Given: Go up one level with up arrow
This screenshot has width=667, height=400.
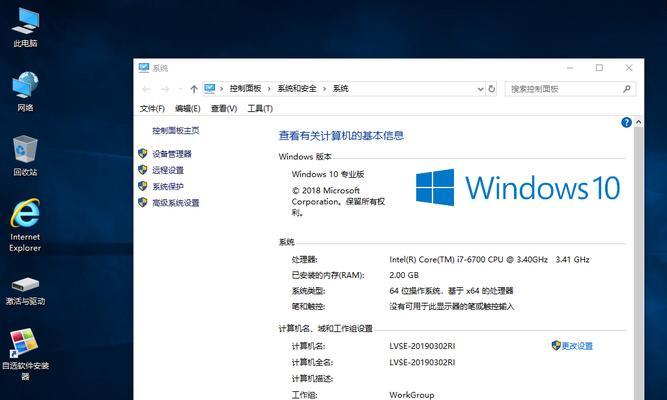Looking at the screenshot, I should (194, 89).
